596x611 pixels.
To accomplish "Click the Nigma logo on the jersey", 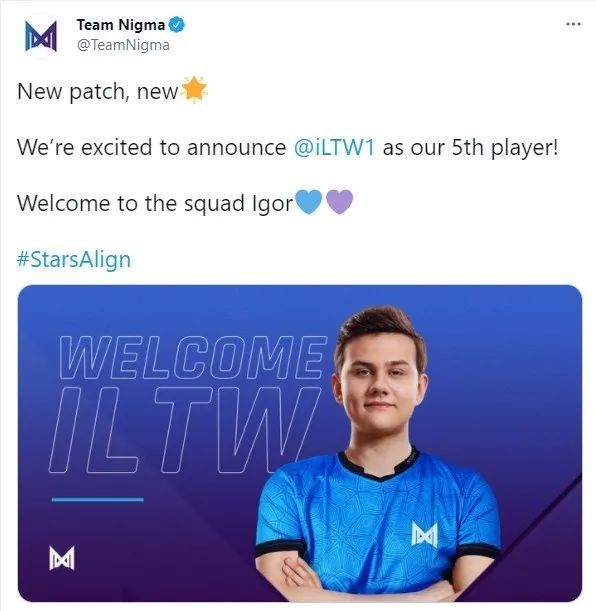I will tap(425, 535).
